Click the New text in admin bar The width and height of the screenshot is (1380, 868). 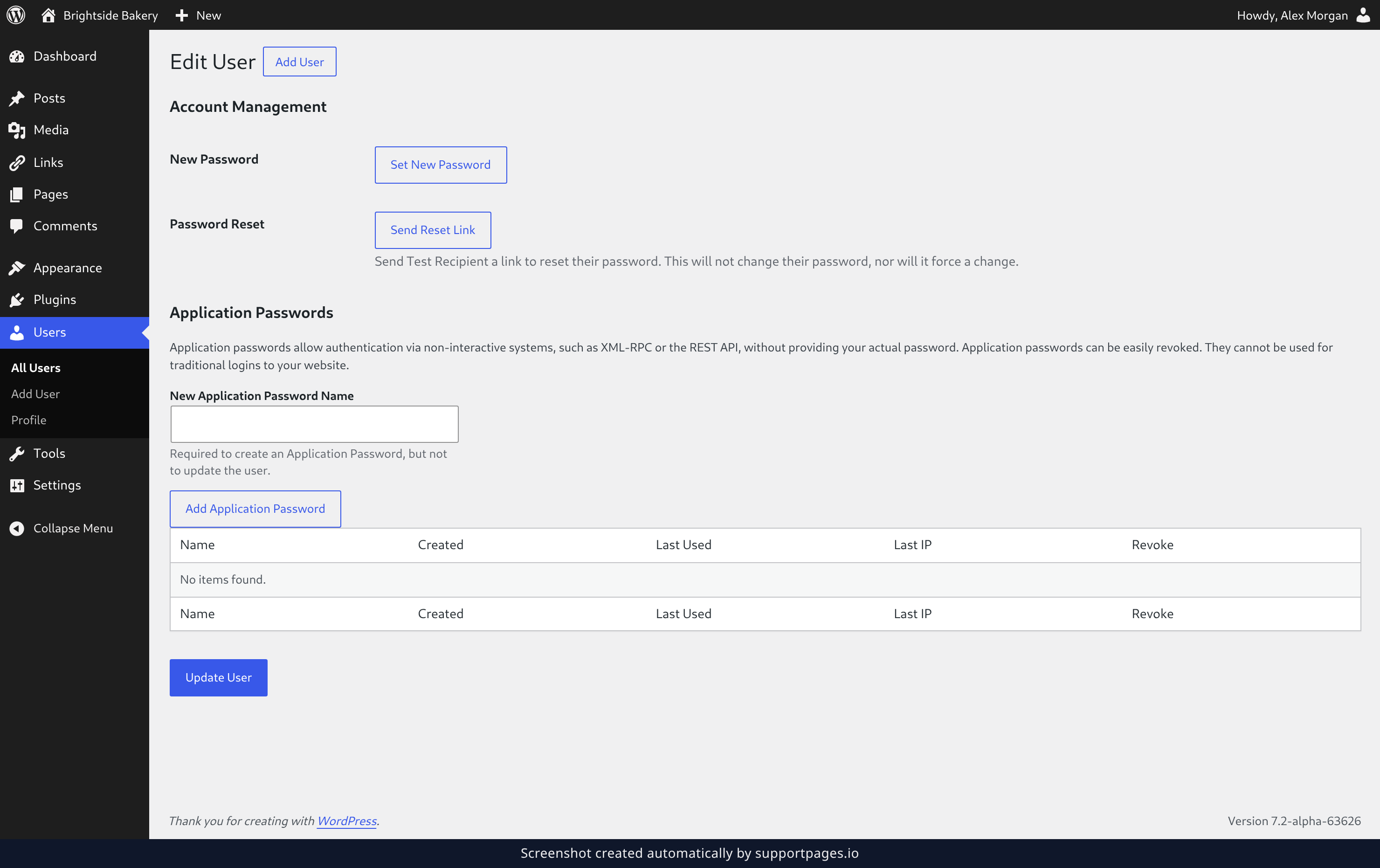tap(208, 15)
